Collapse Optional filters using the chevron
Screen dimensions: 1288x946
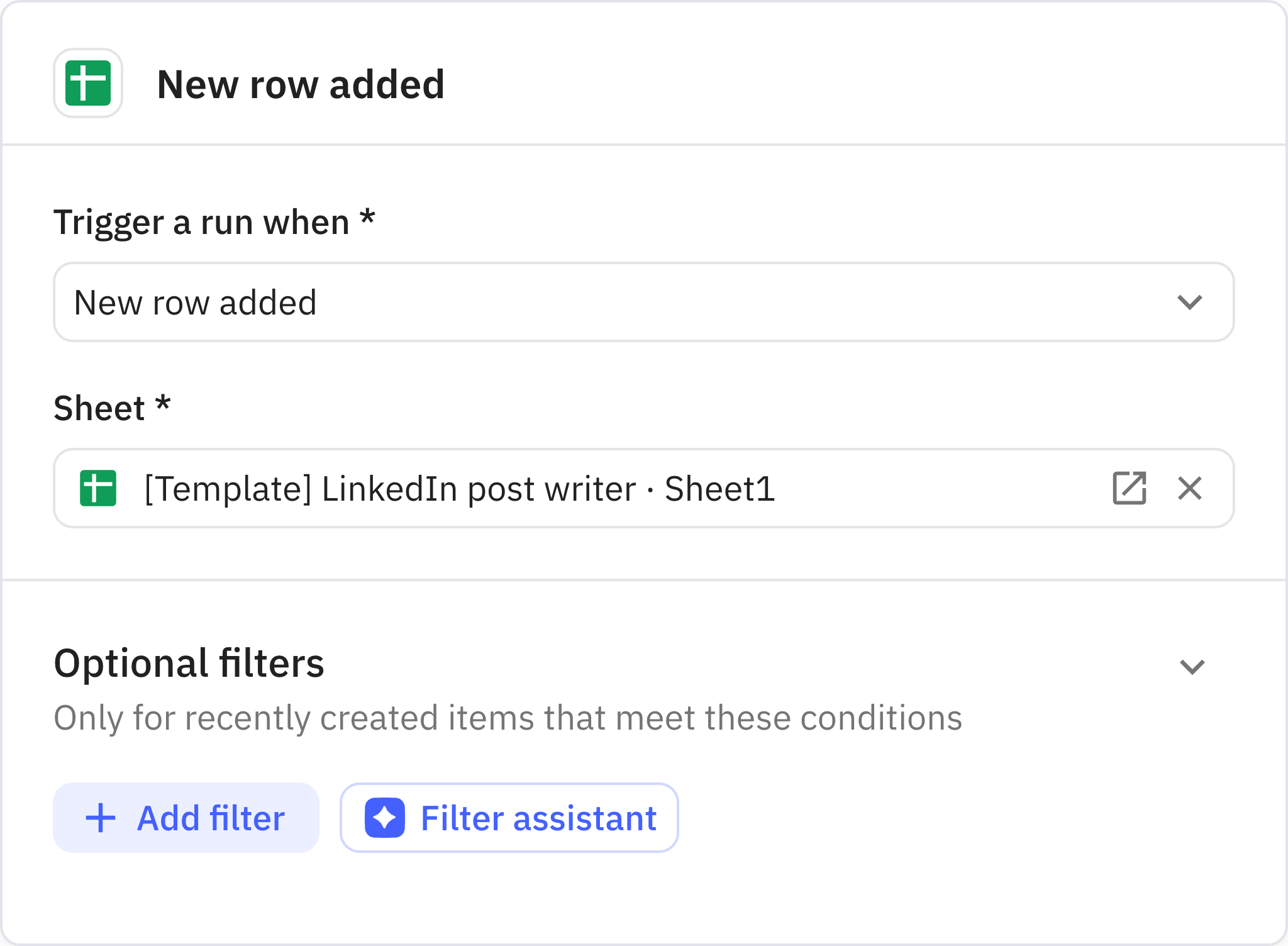click(1192, 666)
